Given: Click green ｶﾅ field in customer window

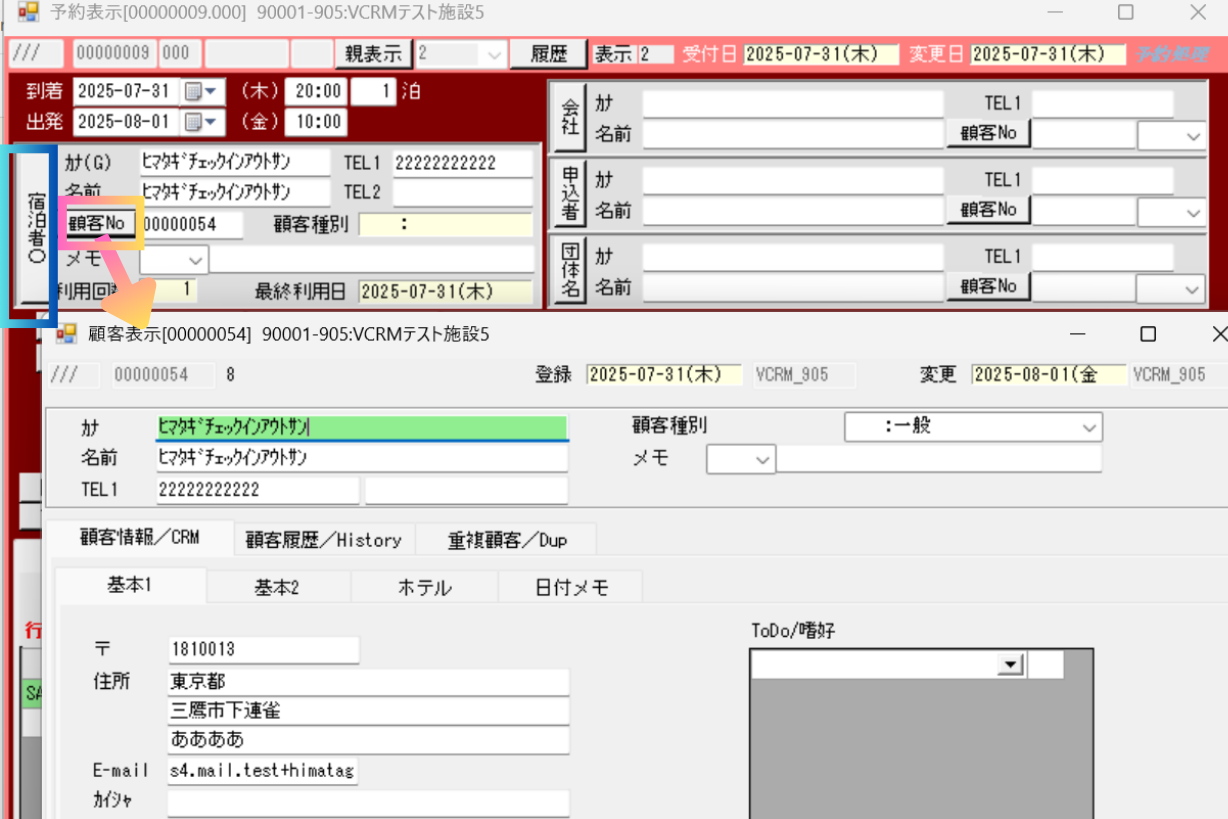Looking at the screenshot, I should [x=362, y=427].
